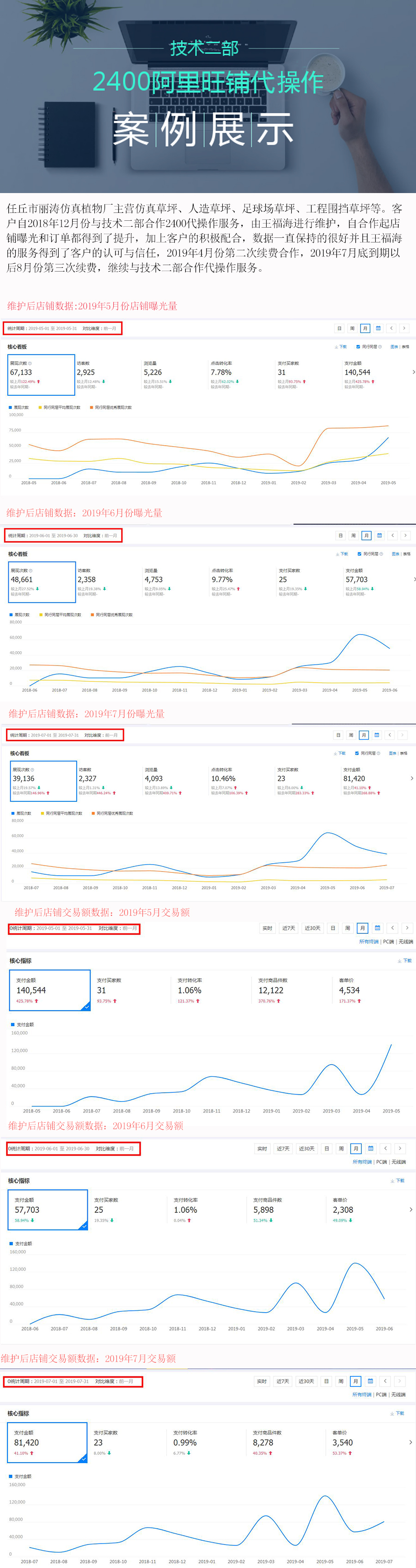Toggle 支付金额 legend in May 2019 transaction chart
The height and width of the screenshot is (1568, 416).
click(x=23, y=1024)
